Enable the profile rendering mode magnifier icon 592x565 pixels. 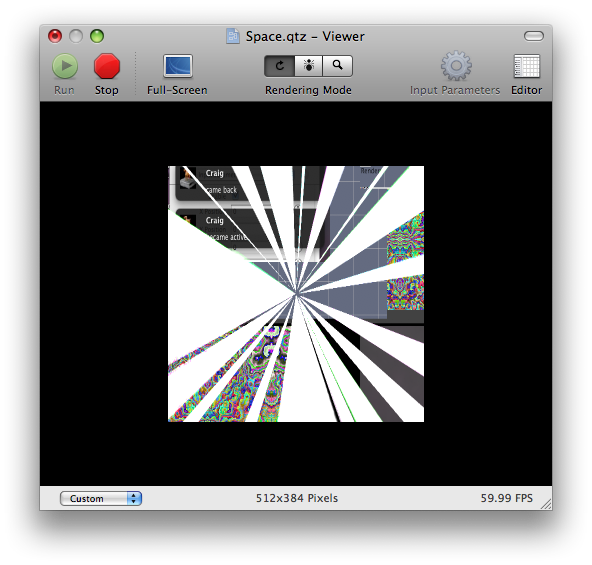coord(338,66)
